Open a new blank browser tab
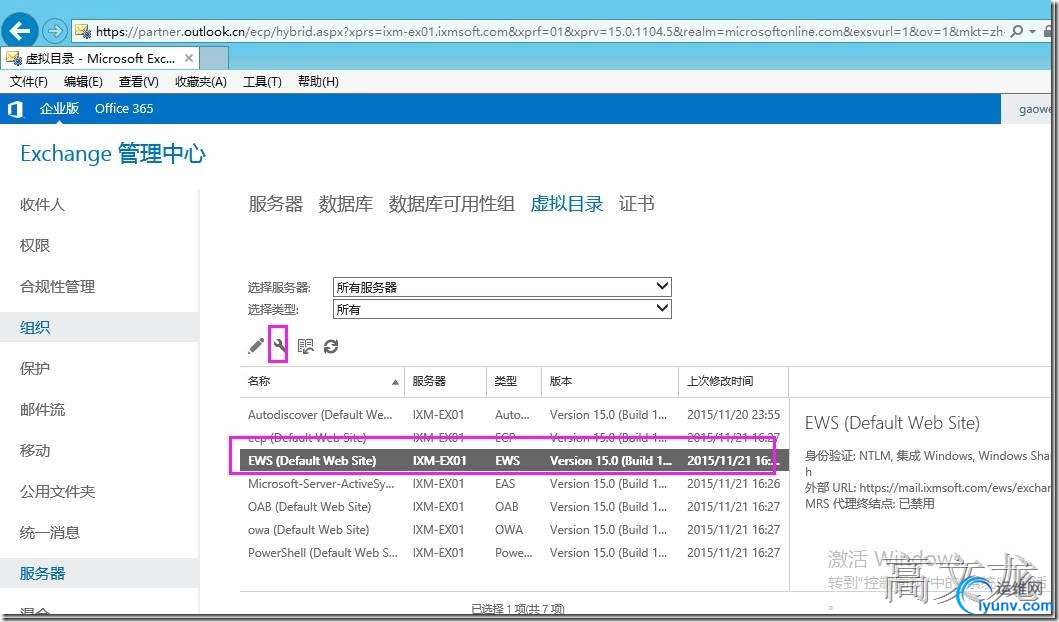 click(x=214, y=58)
